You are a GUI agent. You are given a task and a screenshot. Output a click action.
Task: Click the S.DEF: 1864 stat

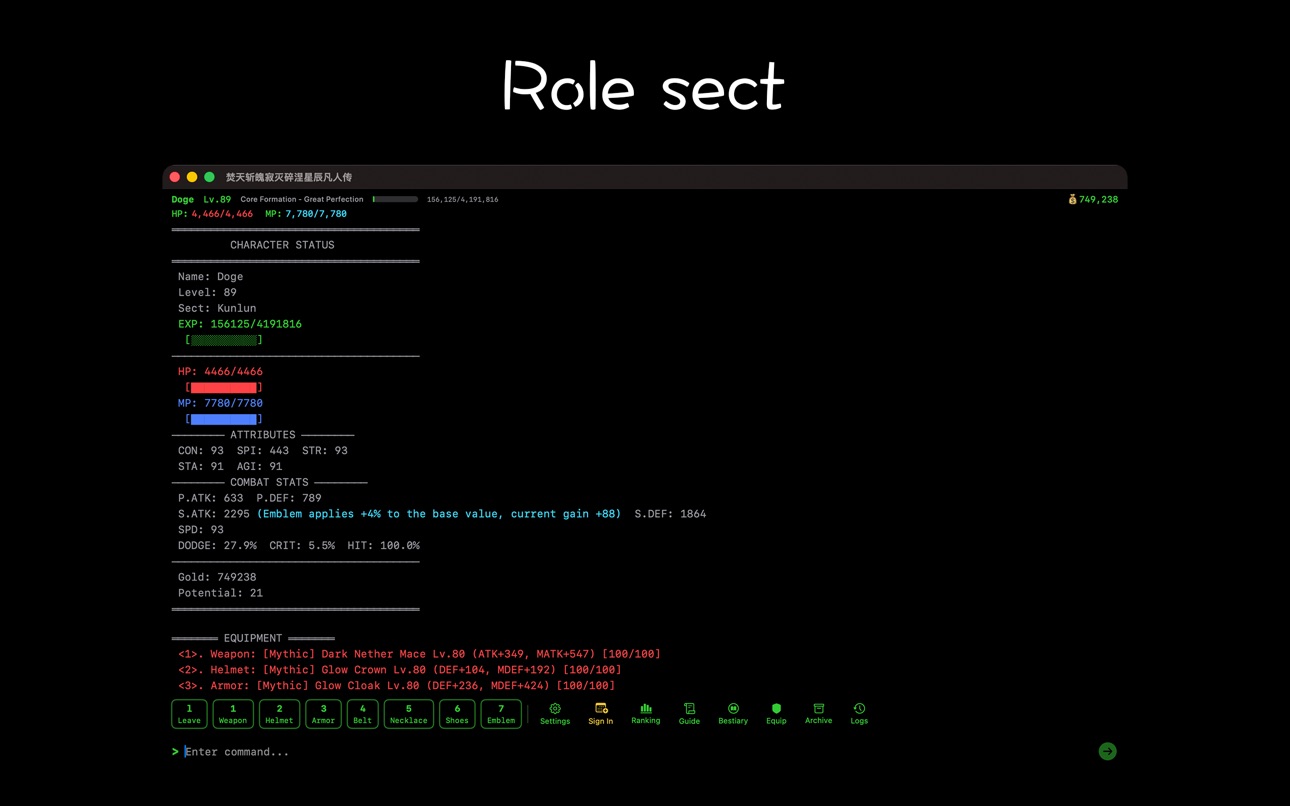coord(670,514)
